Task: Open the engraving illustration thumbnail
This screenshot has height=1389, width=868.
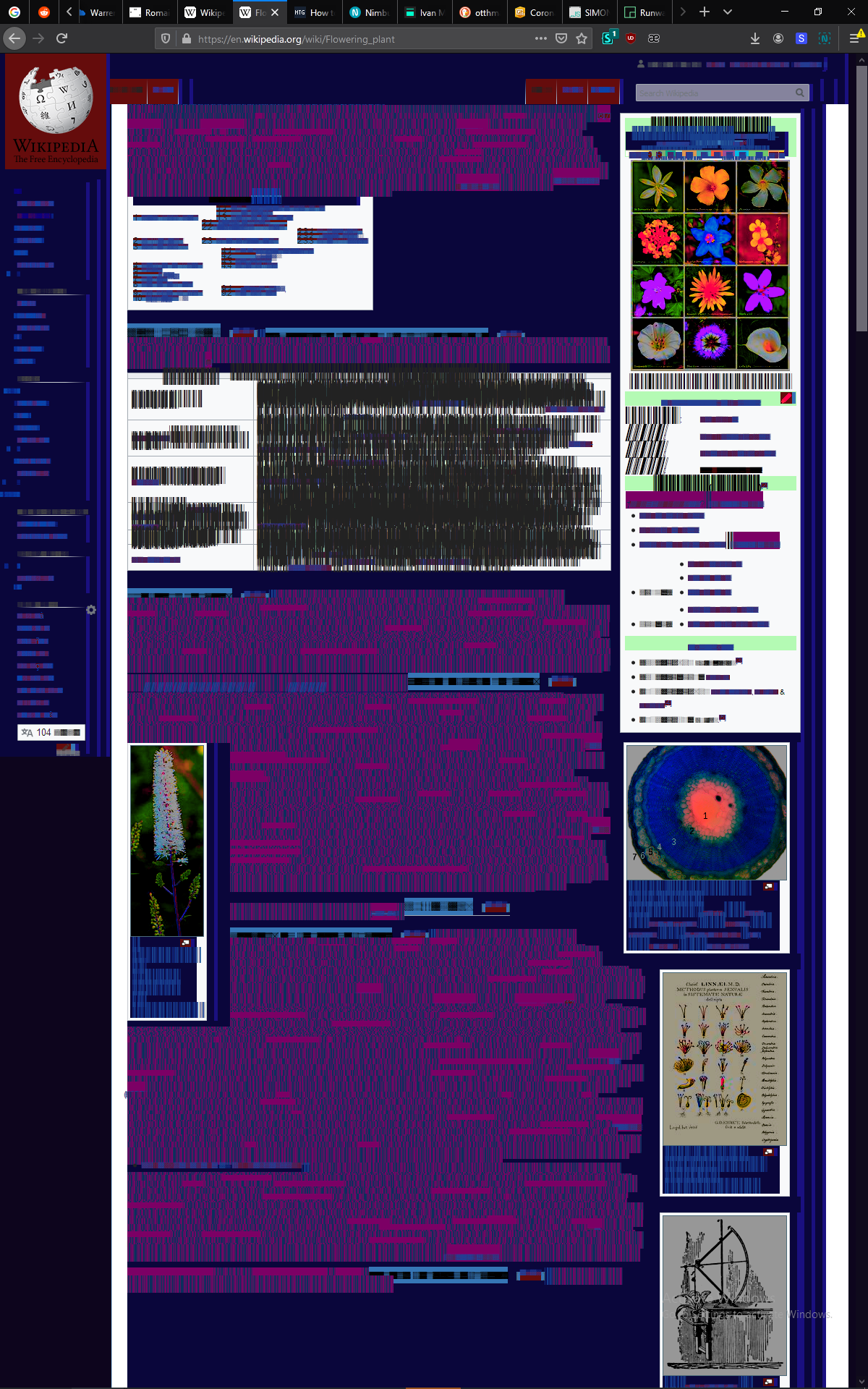Action: point(725,1295)
